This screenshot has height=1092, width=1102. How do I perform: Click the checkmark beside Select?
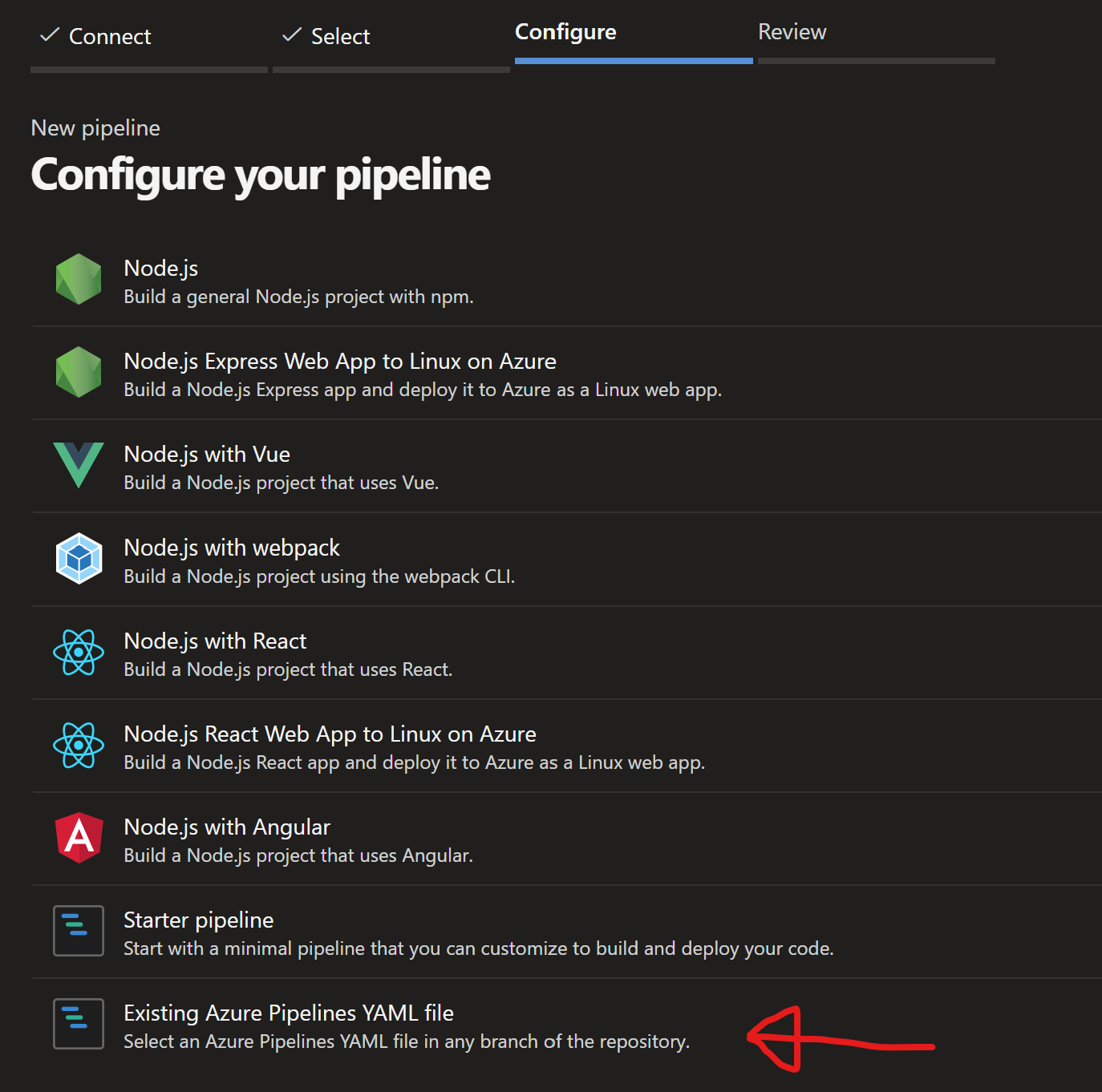coord(292,34)
